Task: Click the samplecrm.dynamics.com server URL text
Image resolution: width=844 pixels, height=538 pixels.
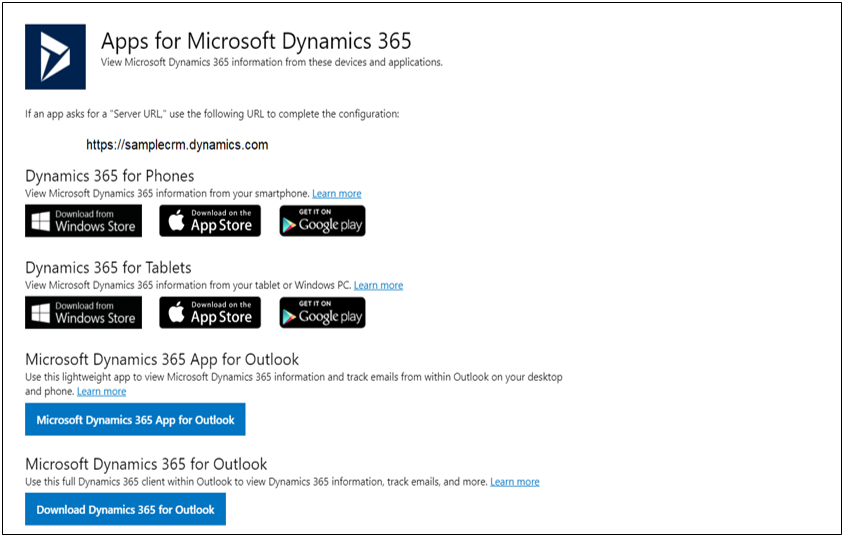Action: pyautogui.click(x=177, y=145)
